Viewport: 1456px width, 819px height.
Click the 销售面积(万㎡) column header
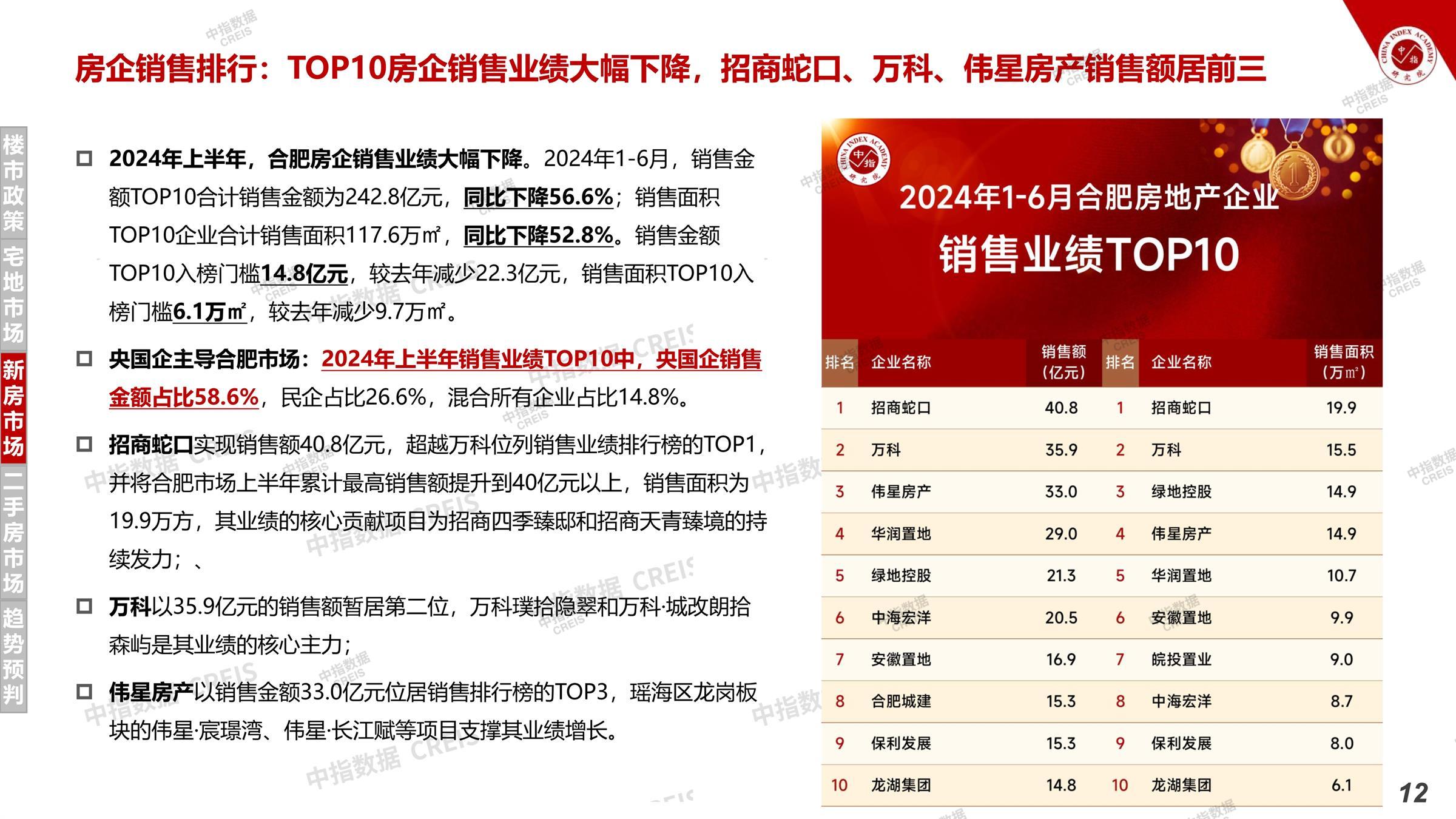1343,362
